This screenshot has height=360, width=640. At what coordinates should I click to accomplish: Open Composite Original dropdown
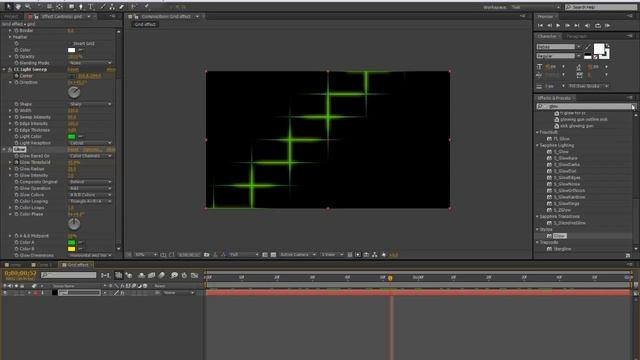tap(90, 182)
